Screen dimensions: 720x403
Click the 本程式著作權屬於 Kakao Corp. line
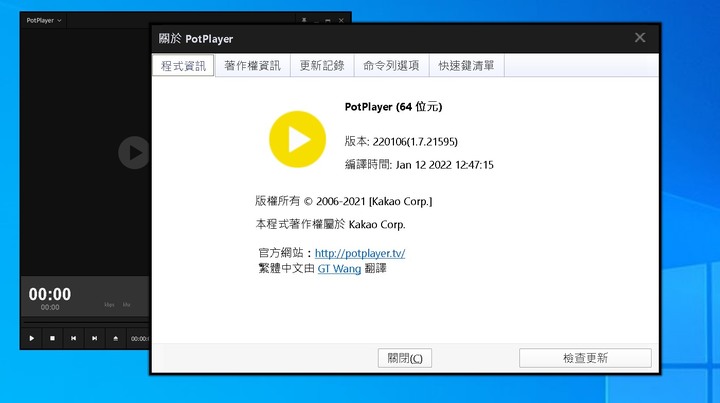tap(330, 224)
